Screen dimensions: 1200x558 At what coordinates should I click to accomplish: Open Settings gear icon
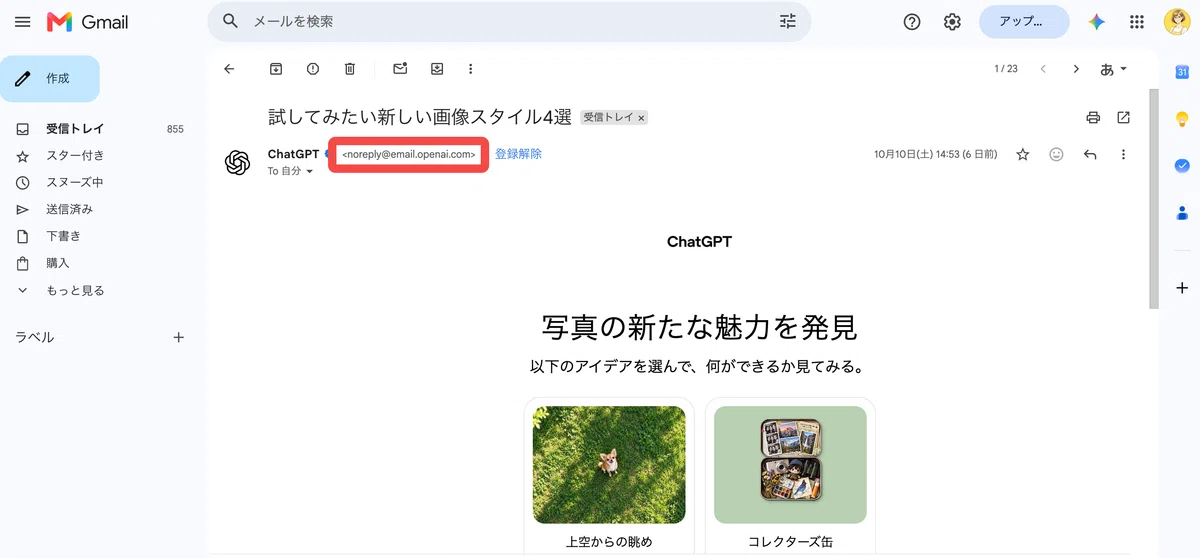point(952,22)
